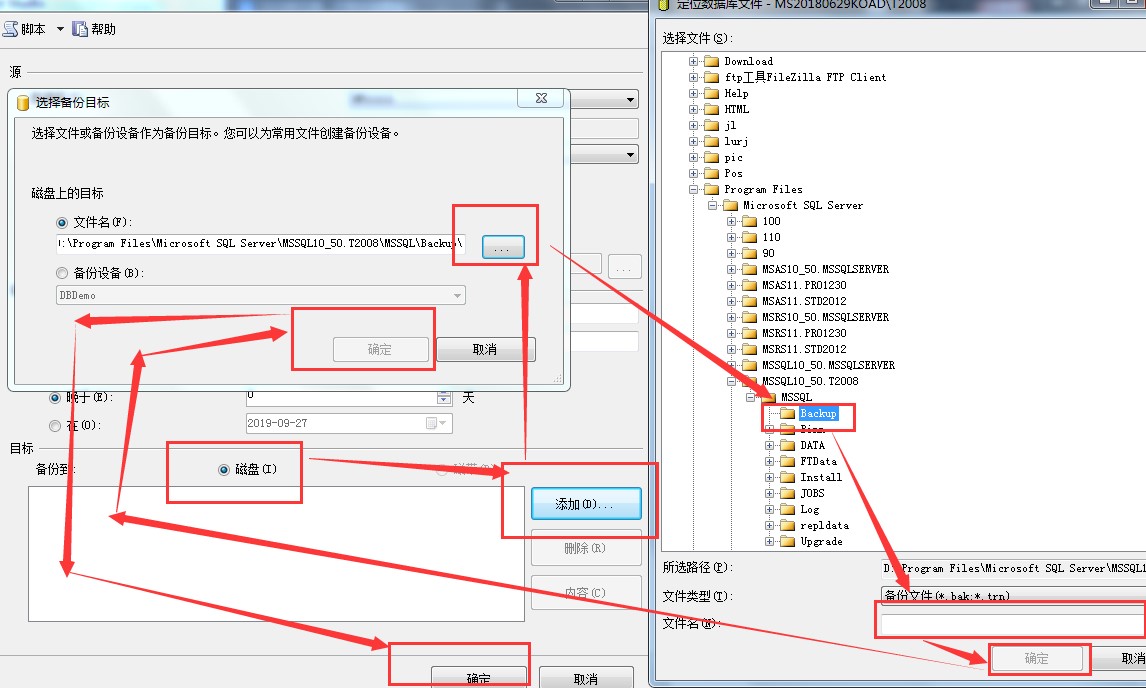This screenshot has width=1146, height=688.
Task: Select the MSRS10_50.MSSQLSERVER folder icon
Action: point(750,318)
